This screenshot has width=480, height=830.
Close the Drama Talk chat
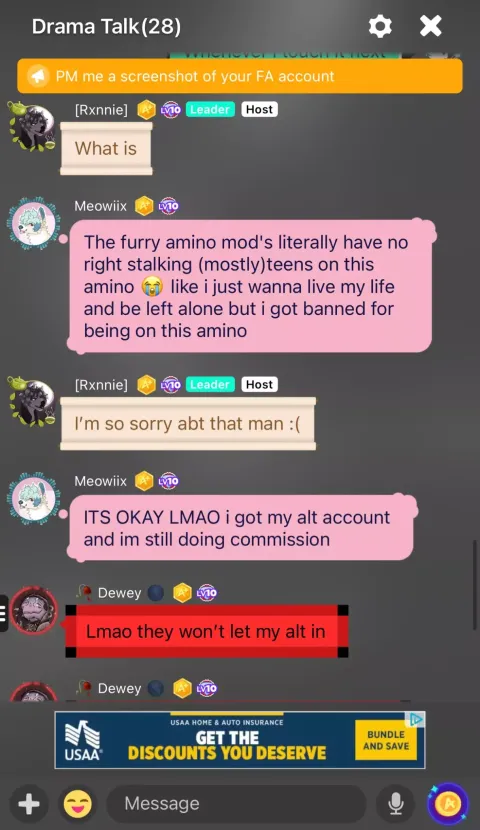431,26
